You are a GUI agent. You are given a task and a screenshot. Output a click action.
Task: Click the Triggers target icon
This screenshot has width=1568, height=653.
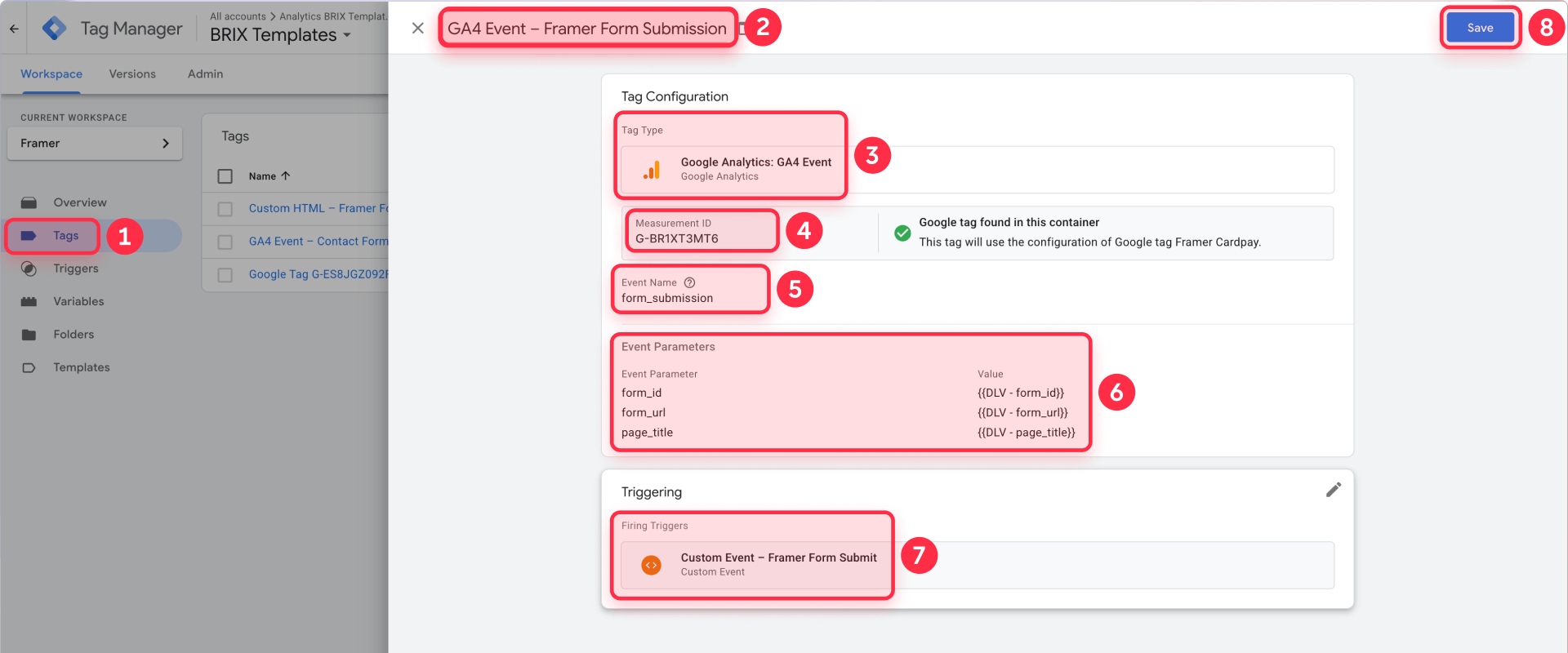click(29, 269)
